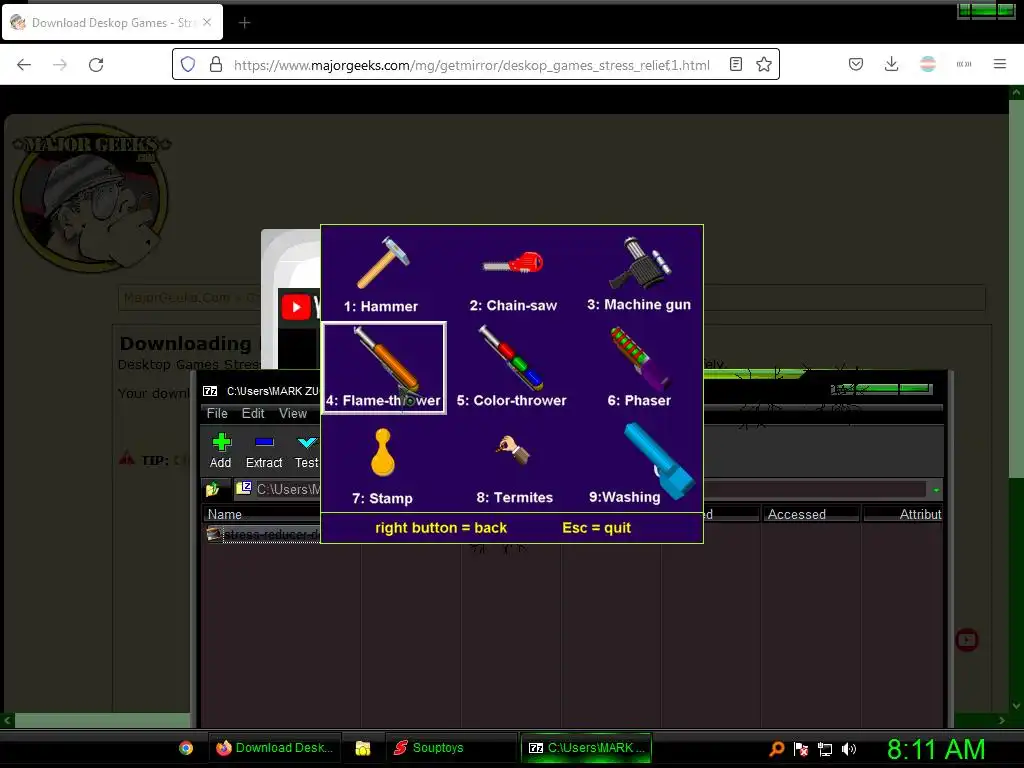Bookmark this page with the star
The height and width of the screenshot is (768, 1024).
(764, 65)
